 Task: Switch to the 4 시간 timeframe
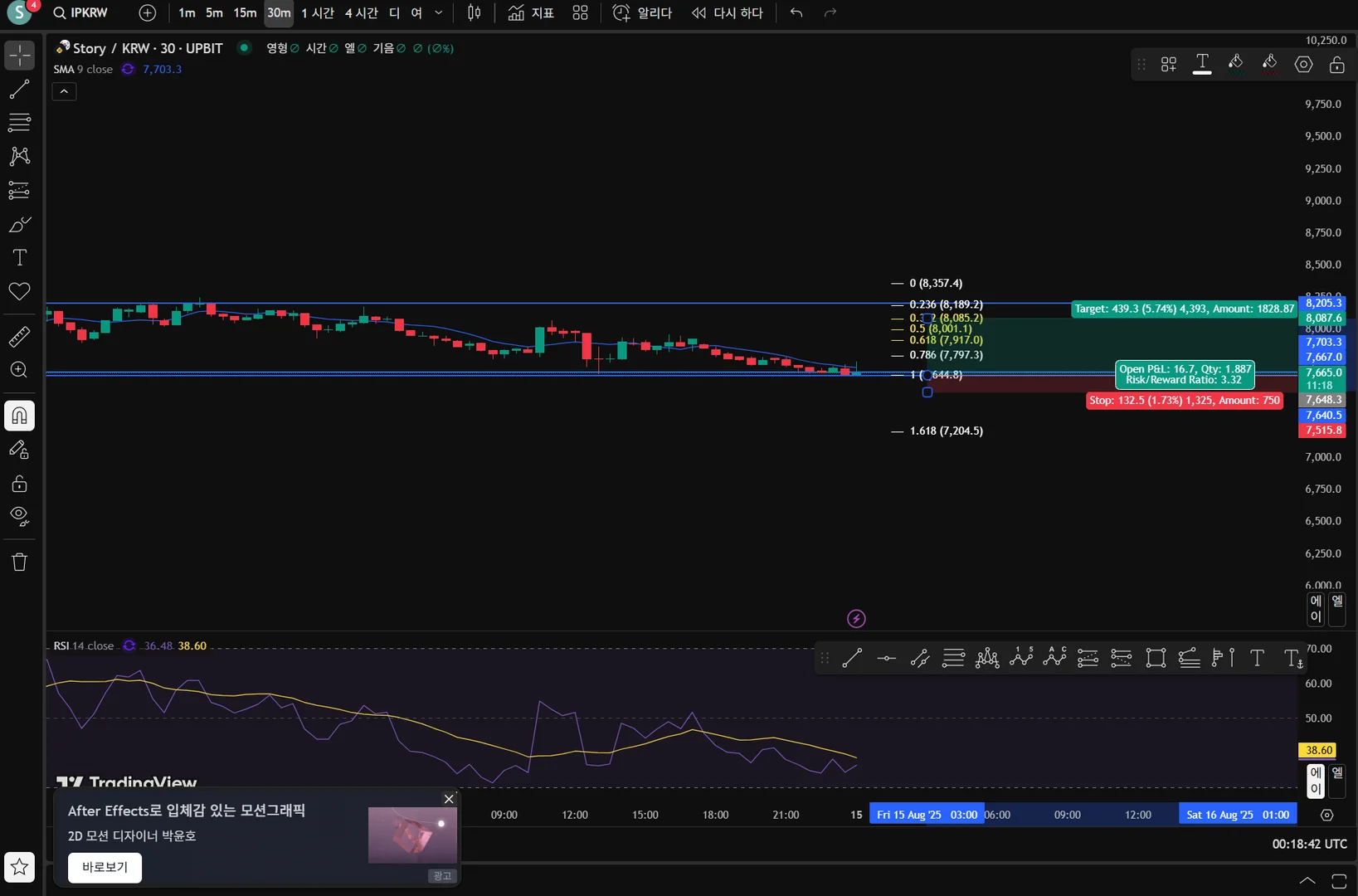coord(361,13)
